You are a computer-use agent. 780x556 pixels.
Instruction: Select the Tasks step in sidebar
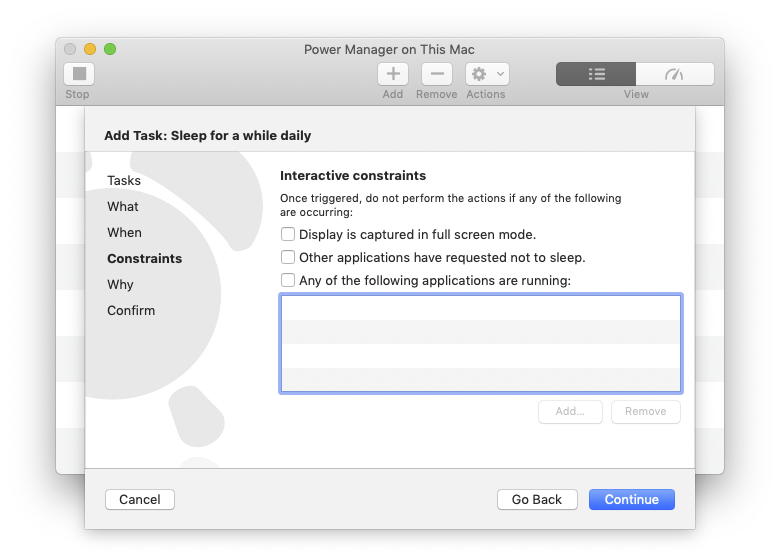[124, 181]
